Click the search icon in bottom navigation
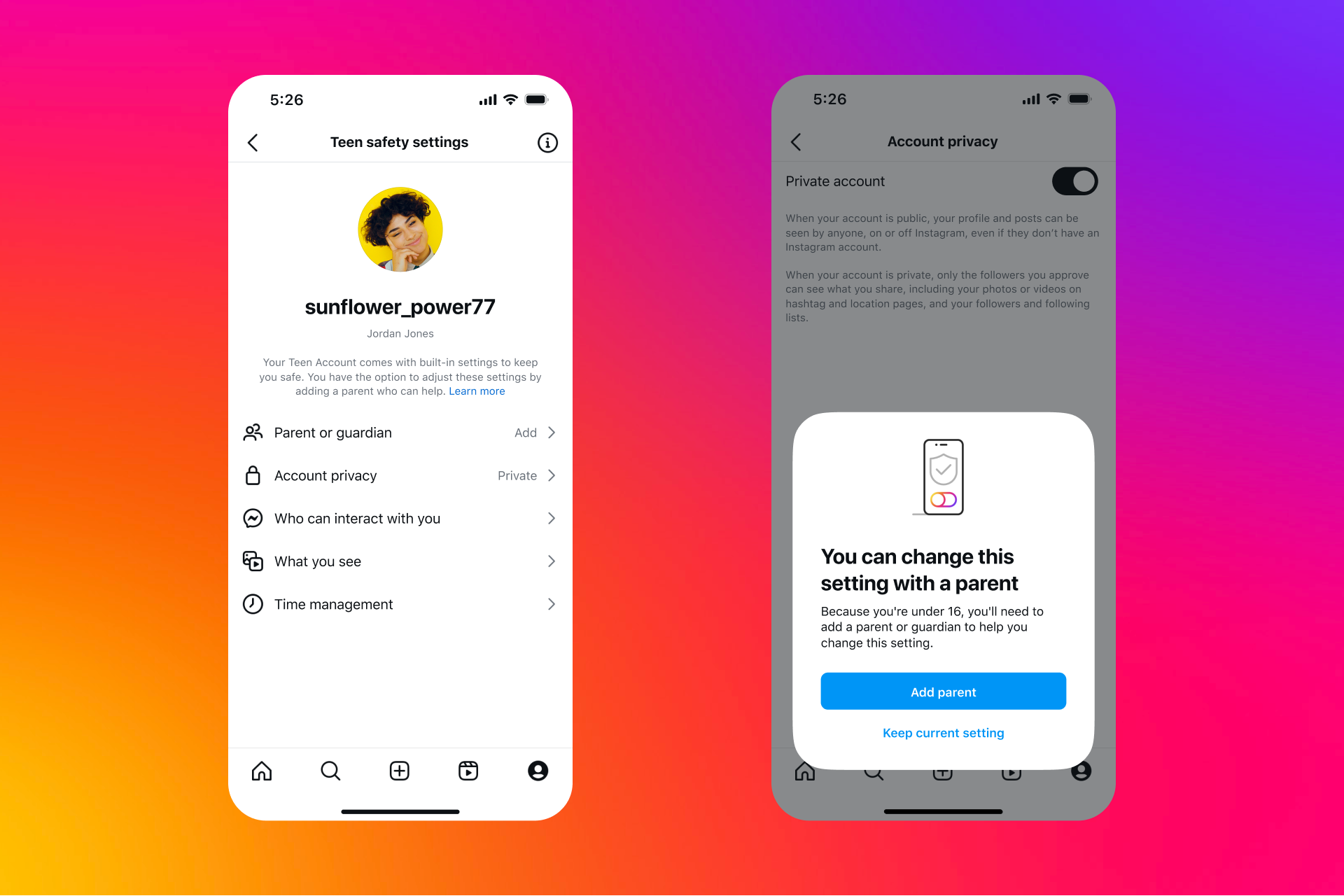The width and height of the screenshot is (1344, 896). click(331, 770)
